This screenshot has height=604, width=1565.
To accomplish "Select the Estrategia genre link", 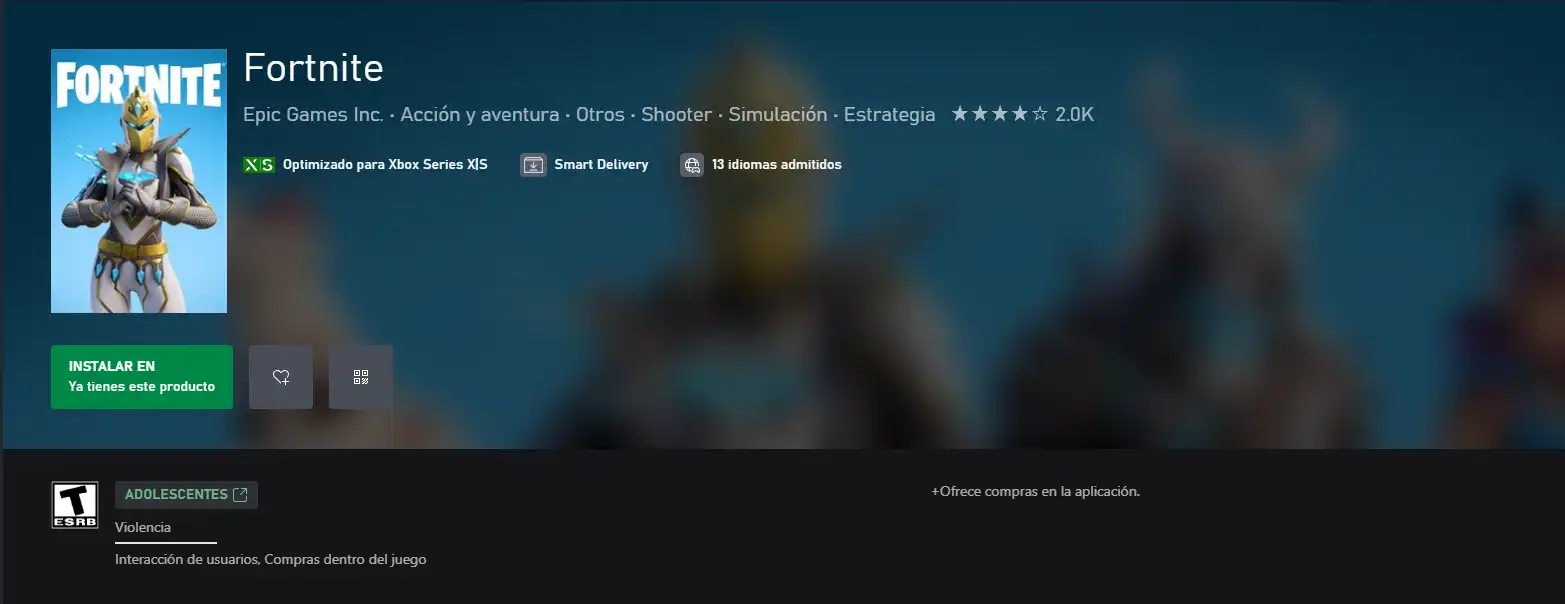I will click(x=890, y=115).
